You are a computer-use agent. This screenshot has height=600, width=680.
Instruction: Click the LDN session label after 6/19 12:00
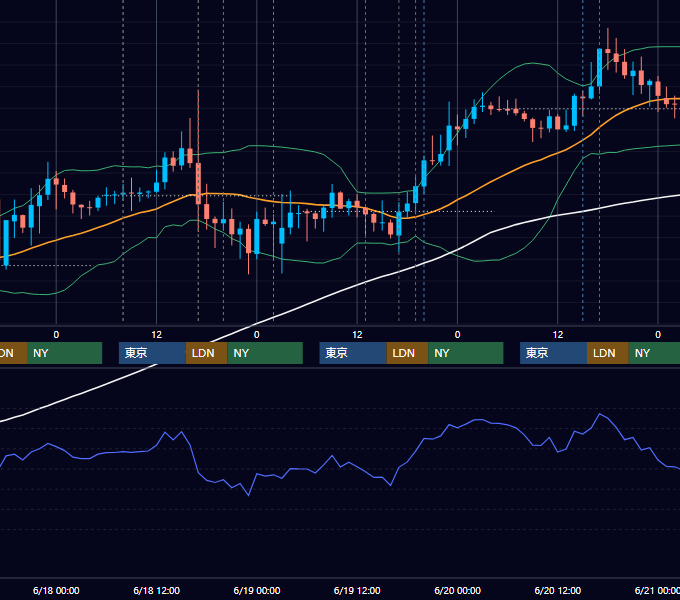(x=407, y=353)
